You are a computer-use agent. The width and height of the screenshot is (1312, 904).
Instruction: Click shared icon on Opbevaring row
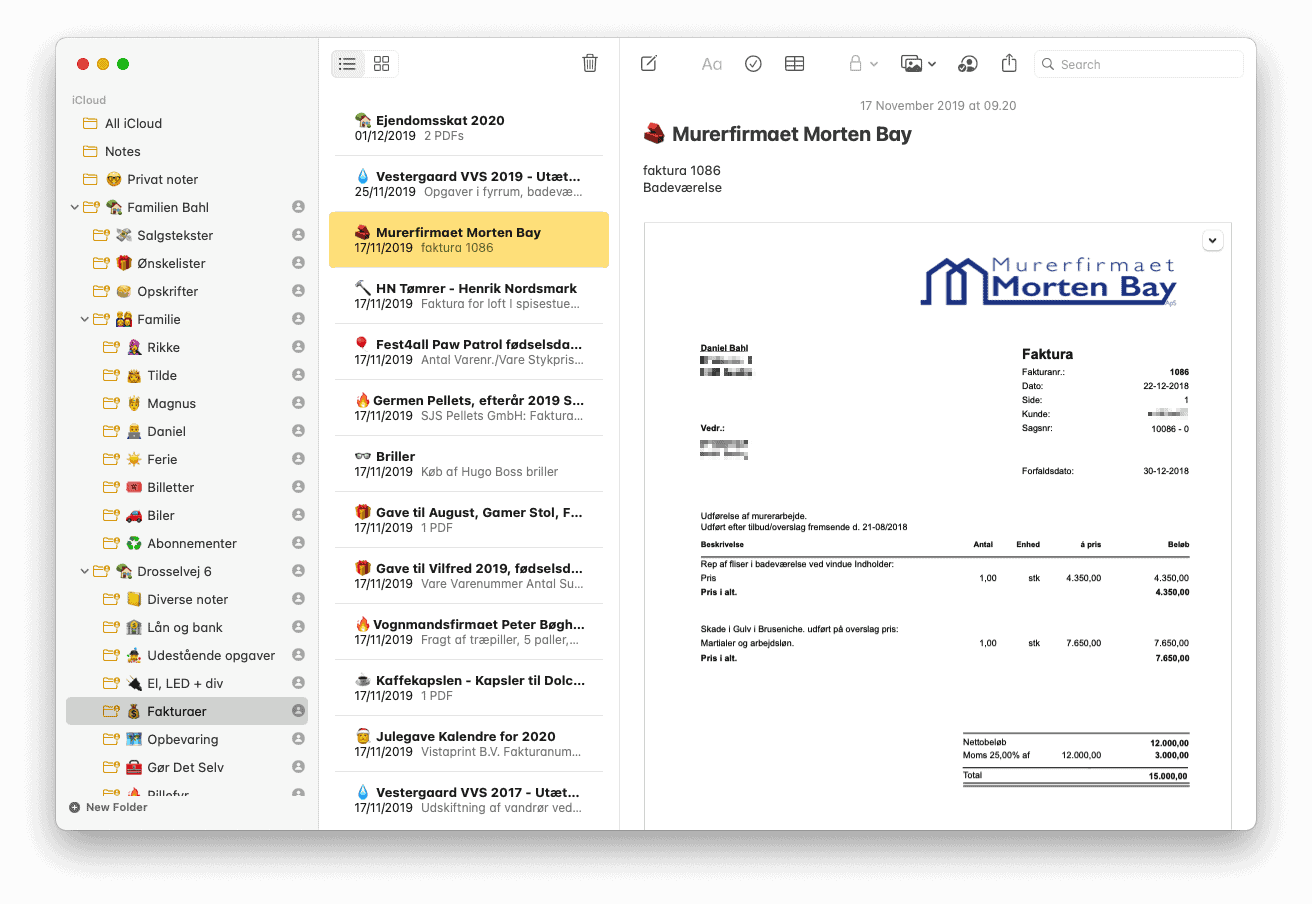click(298, 739)
